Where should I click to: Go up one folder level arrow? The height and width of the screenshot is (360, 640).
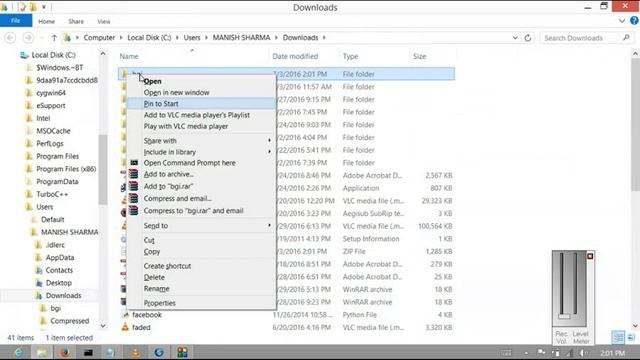pos(54,38)
